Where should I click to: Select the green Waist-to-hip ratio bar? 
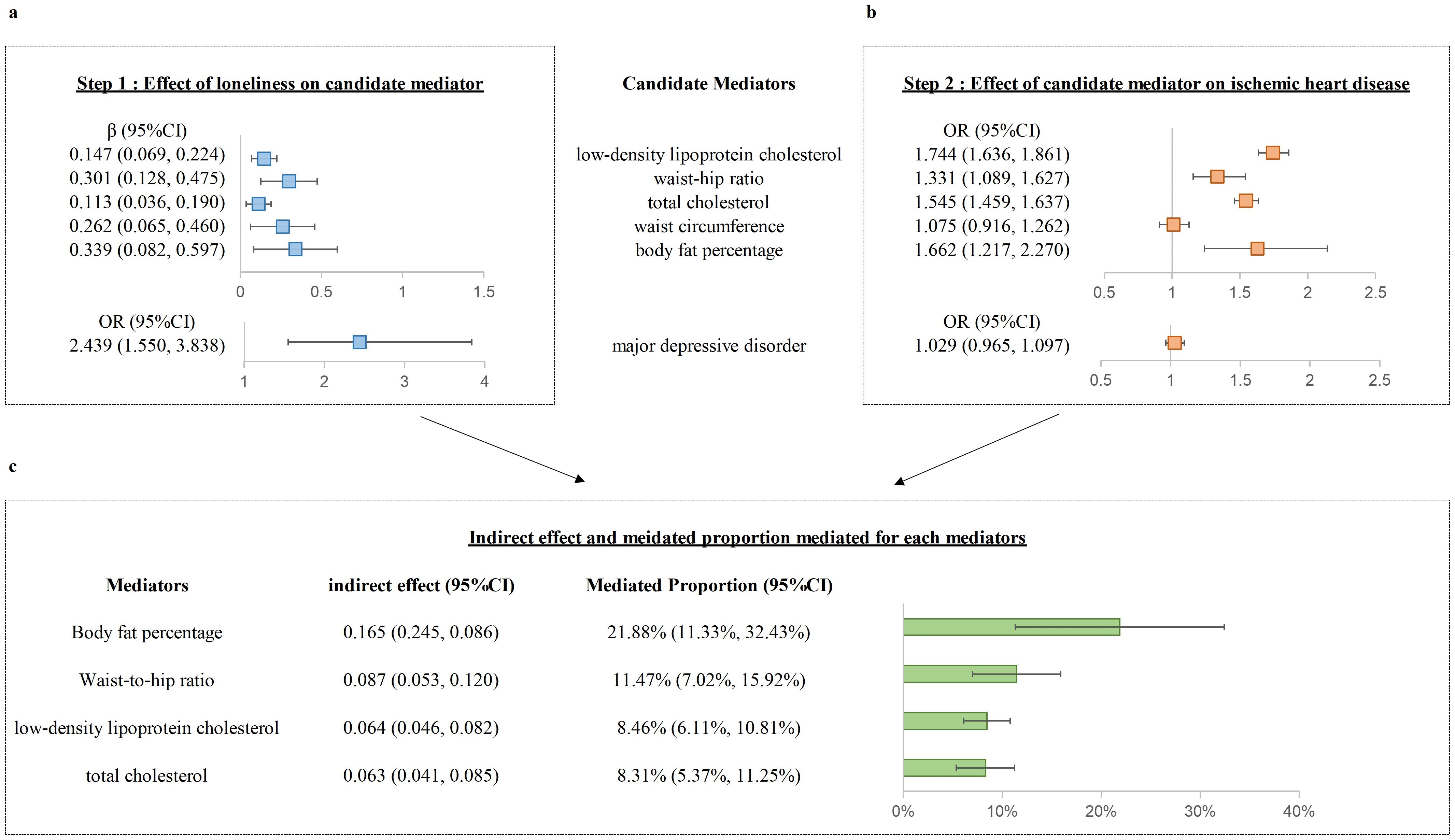[959, 674]
